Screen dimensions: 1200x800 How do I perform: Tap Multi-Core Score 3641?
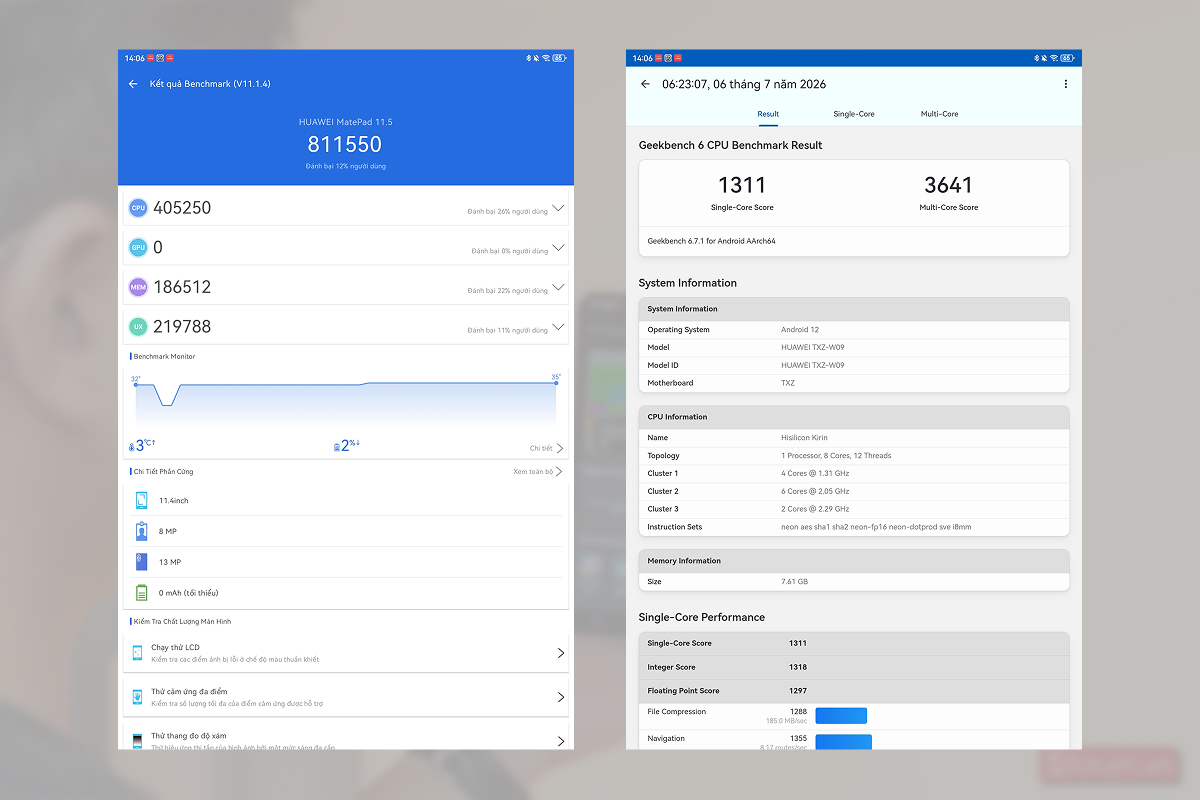949,192
